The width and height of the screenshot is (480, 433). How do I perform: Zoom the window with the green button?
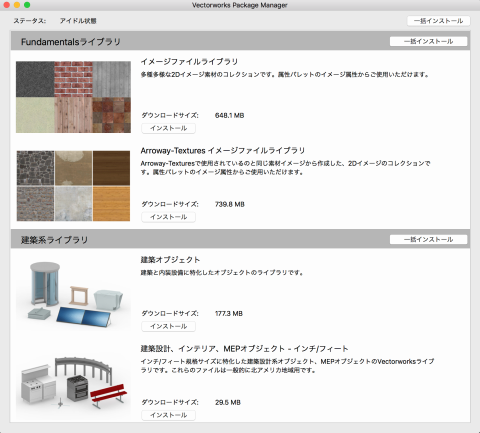click(27, 5)
